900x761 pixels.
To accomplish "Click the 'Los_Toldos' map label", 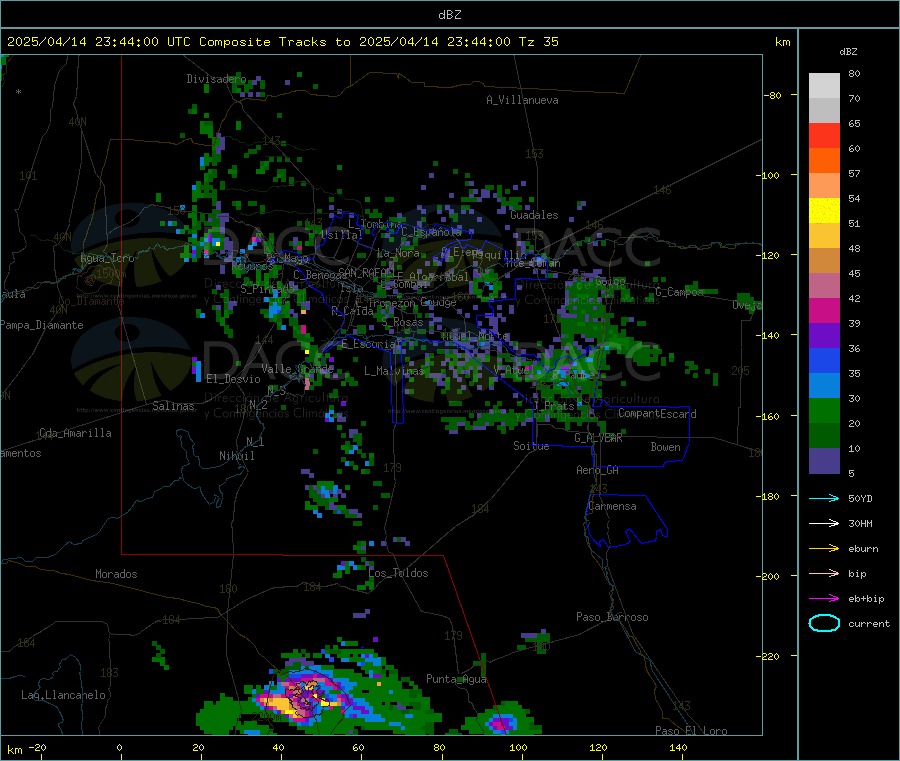I will coord(398,573).
